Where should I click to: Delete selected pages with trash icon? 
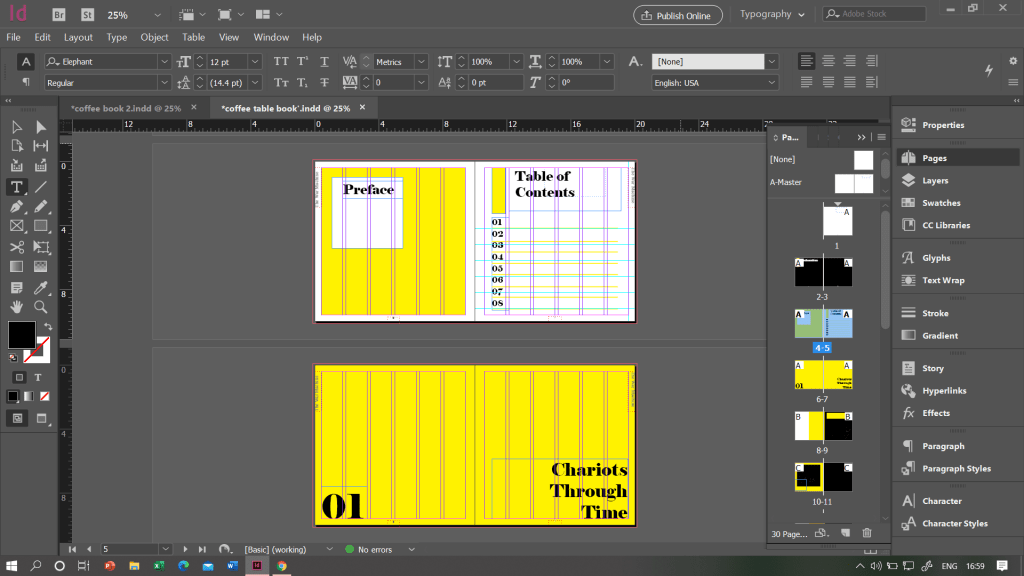pos(867,534)
